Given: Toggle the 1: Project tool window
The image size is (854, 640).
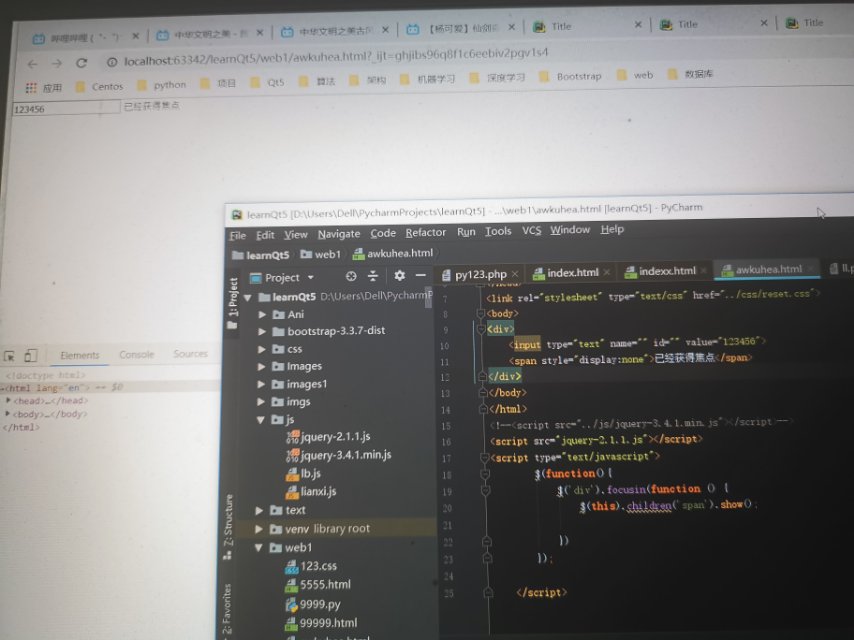Looking at the screenshot, I should (x=233, y=302).
